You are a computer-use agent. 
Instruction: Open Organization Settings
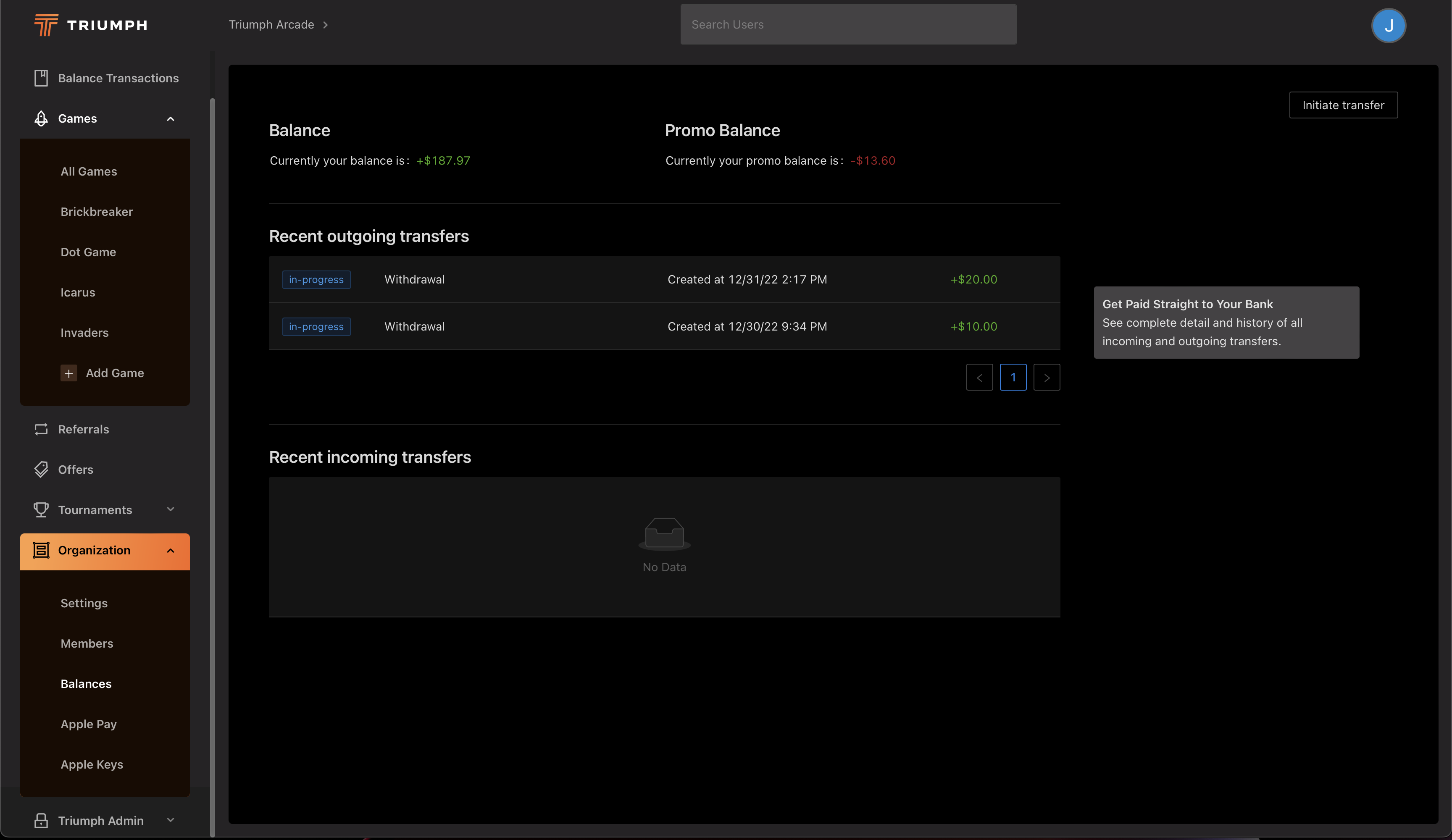(x=84, y=603)
